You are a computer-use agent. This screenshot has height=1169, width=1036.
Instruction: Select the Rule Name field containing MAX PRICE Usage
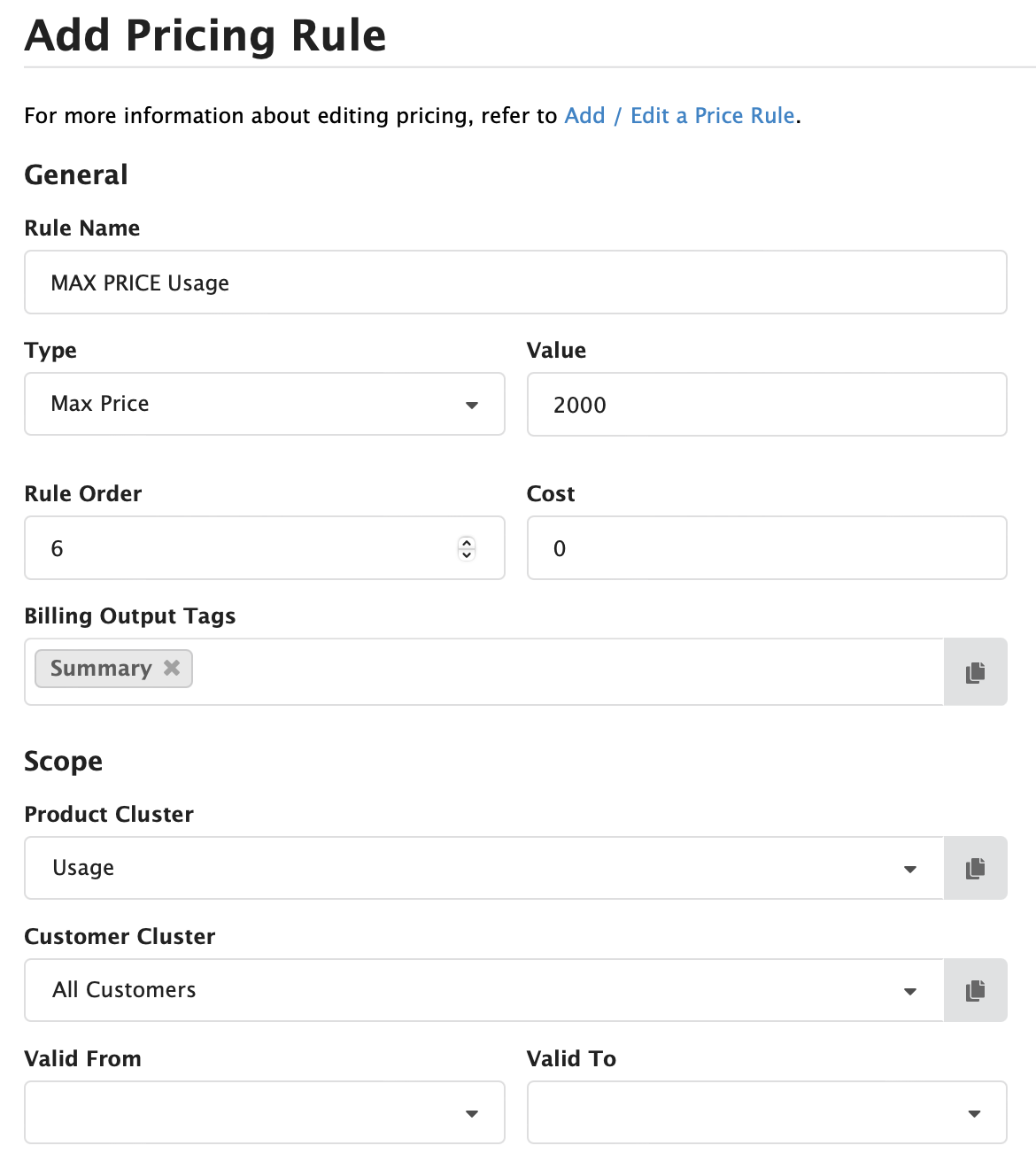pyautogui.click(x=516, y=283)
